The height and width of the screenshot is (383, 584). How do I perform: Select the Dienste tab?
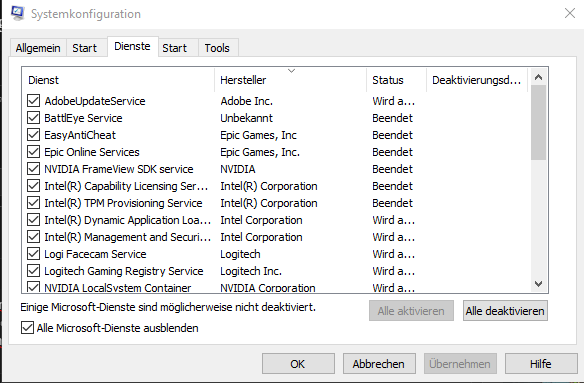pyautogui.click(x=133, y=46)
